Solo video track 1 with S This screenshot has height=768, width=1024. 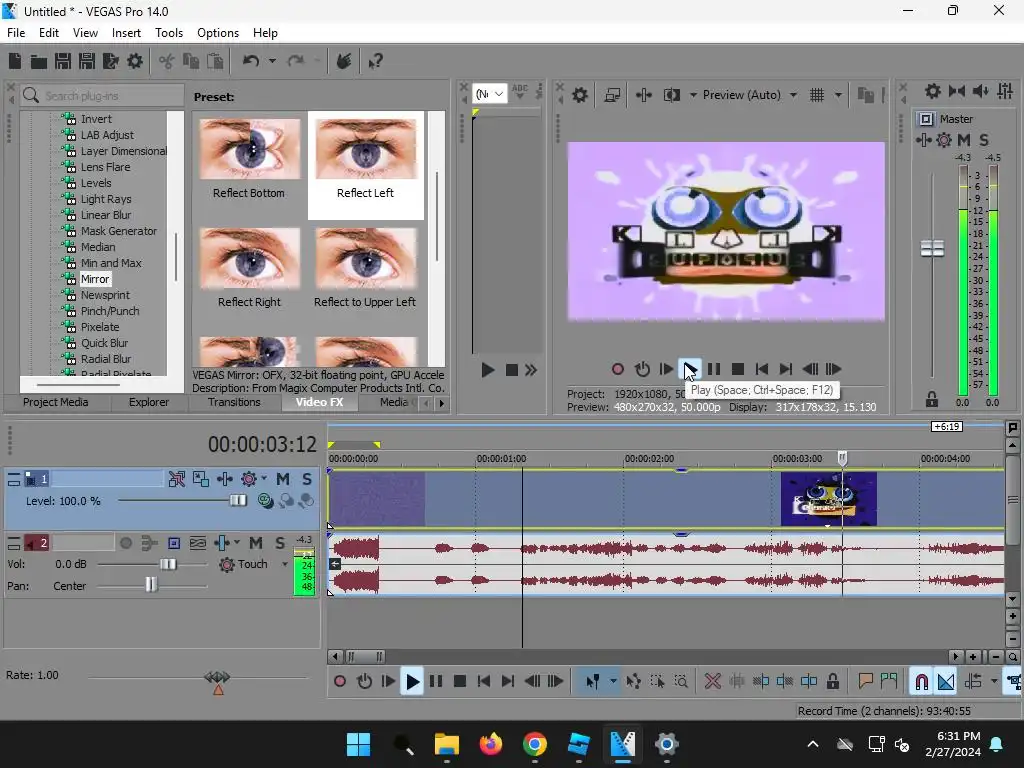306,479
